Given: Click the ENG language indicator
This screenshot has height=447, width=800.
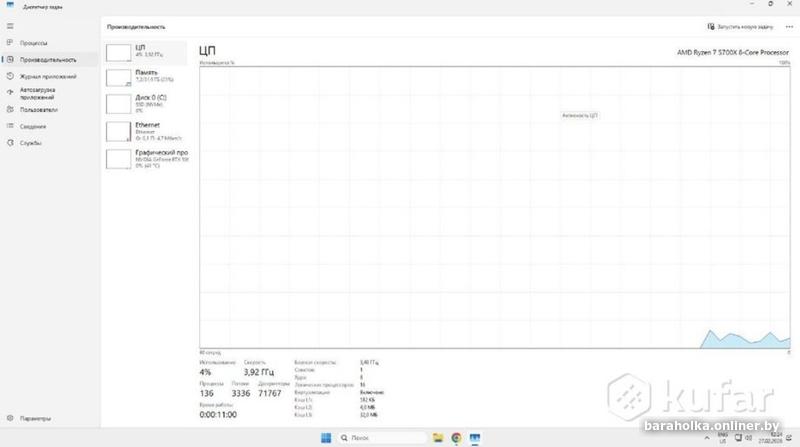Looking at the screenshot, I should pyautogui.click(x=722, y=438).
